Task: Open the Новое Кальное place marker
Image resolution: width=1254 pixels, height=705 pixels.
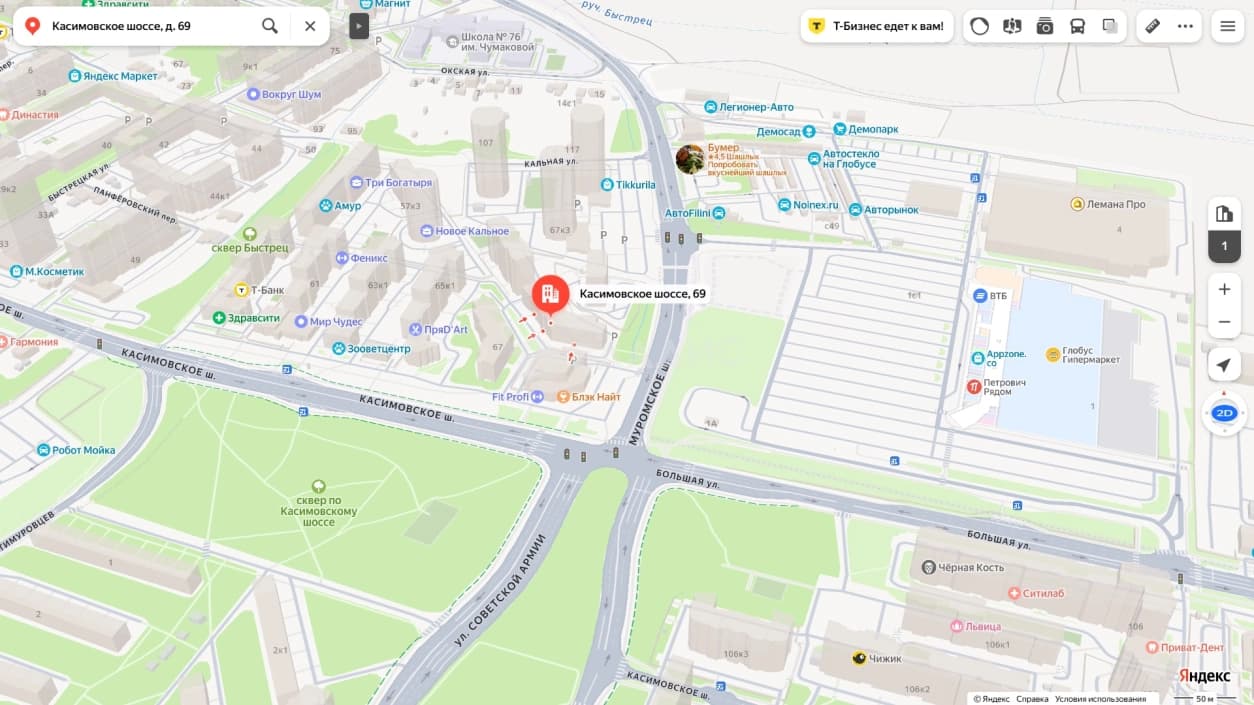Action: point(427,231)
